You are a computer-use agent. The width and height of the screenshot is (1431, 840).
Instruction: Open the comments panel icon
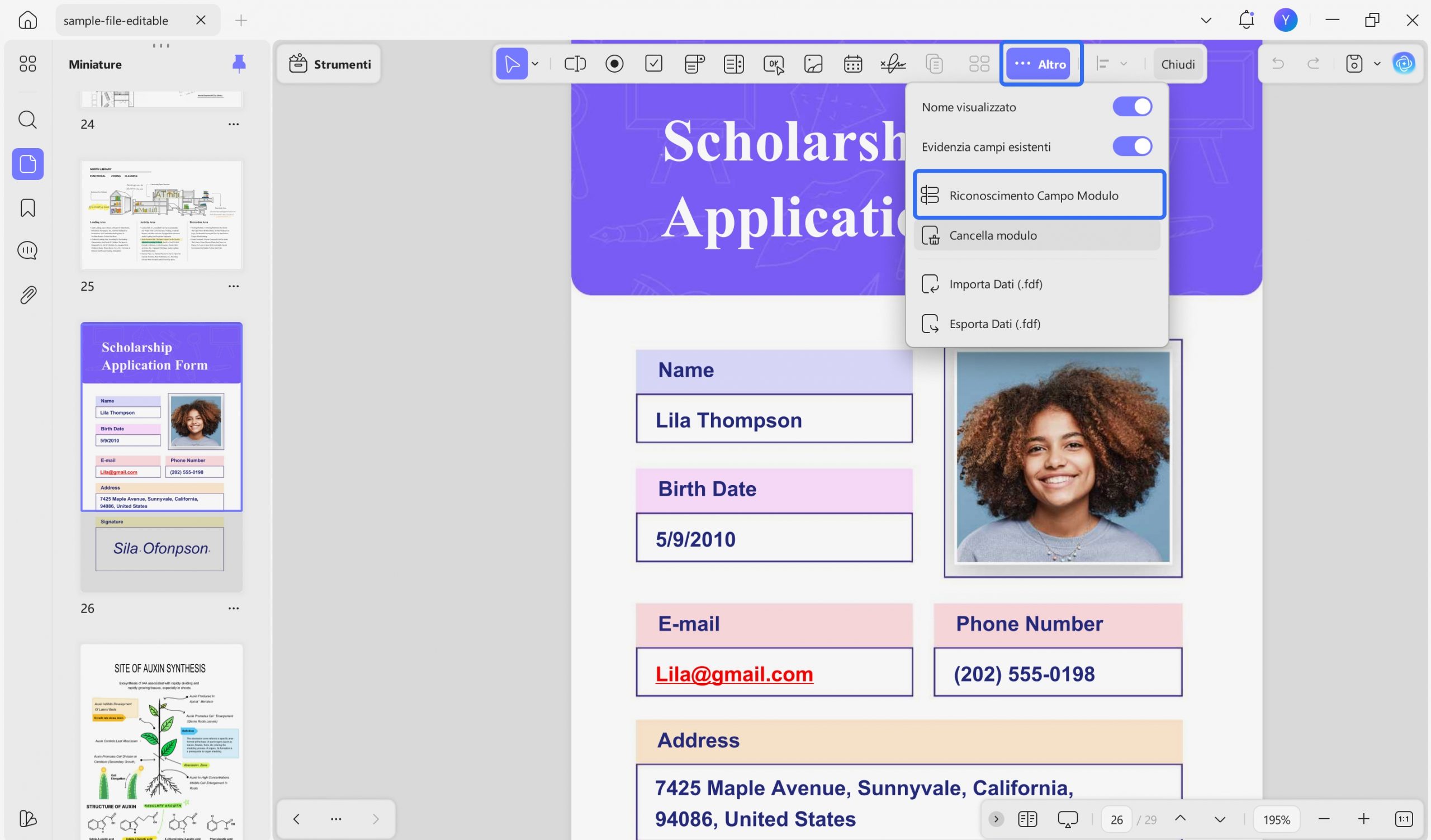[x=27, y=250]
